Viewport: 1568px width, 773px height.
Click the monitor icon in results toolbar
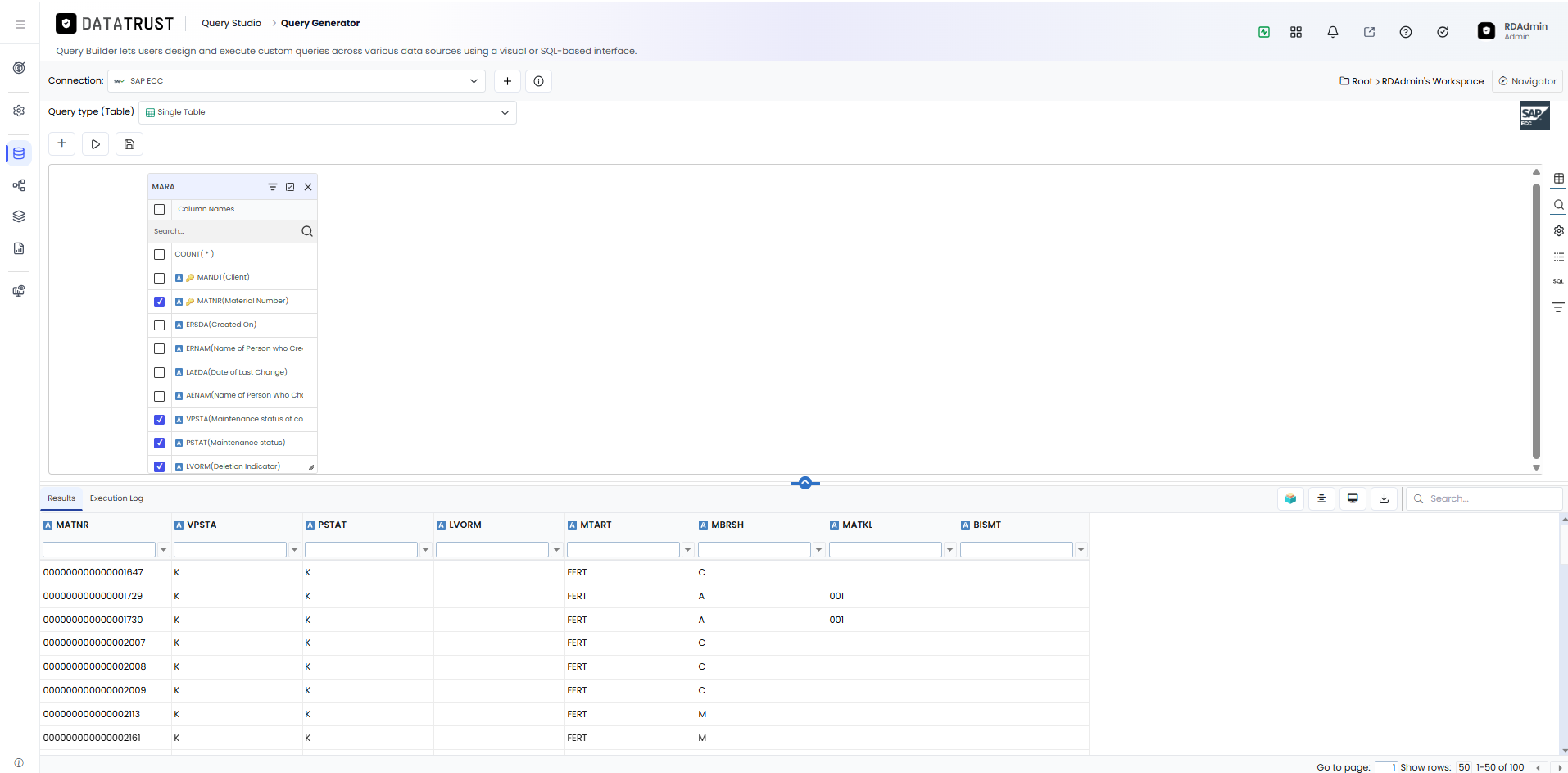point(1353,498)
